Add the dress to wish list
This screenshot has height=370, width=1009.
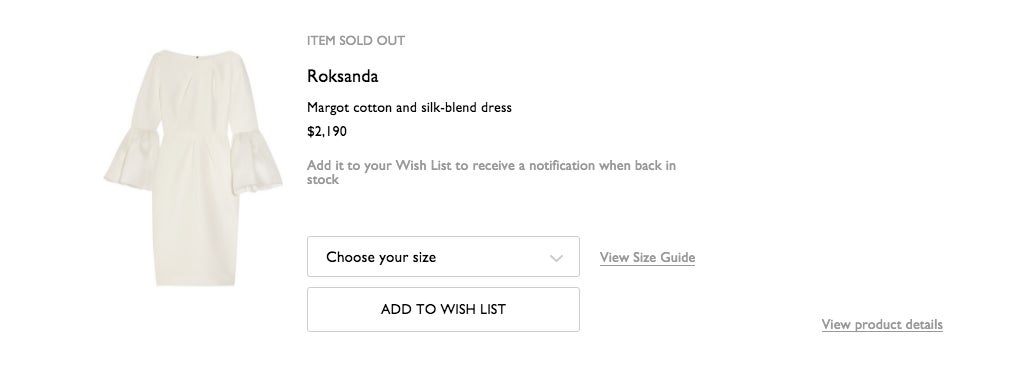point(443,310)
